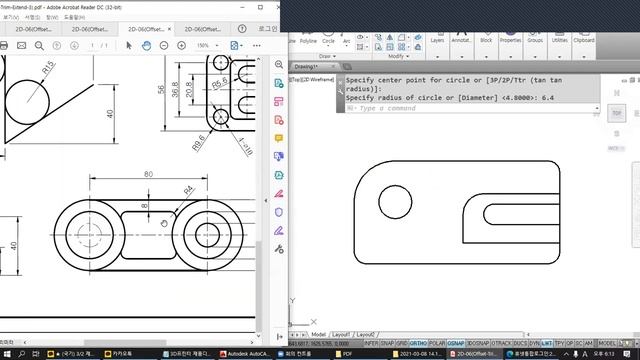This screenshot has height=360, width=640.
Task: Toggle OSNAP in AutoCAD status bar
Action: (456, 343)
